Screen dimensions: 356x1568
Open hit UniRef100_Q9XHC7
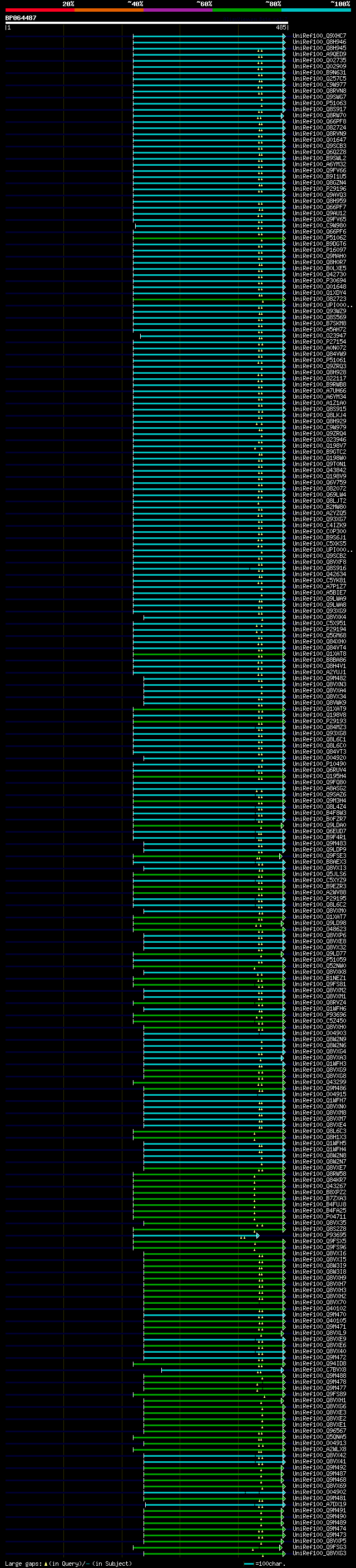[x=319, y=36]
